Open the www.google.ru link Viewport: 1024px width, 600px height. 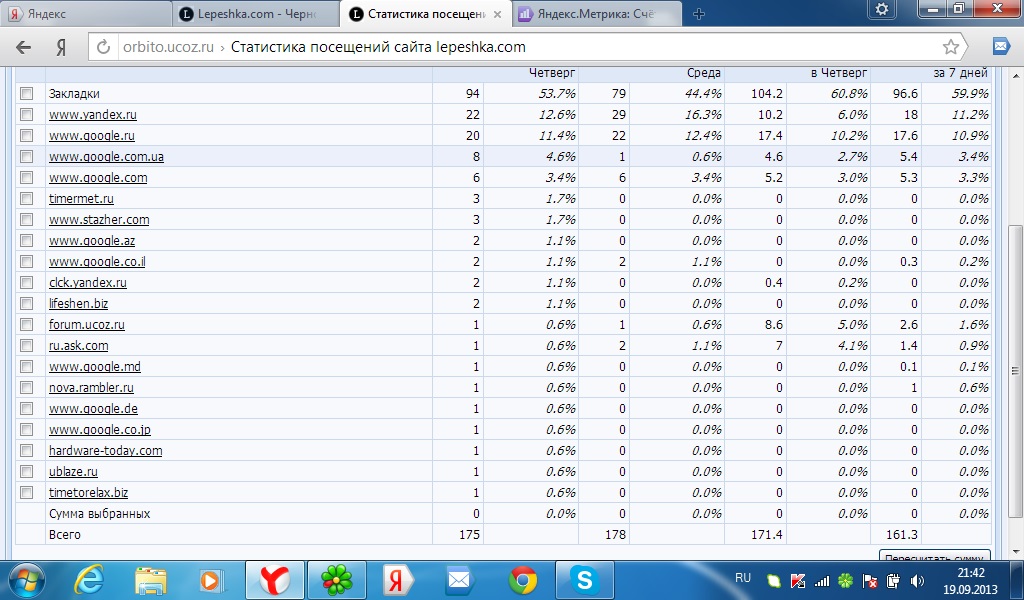point(91,135)
